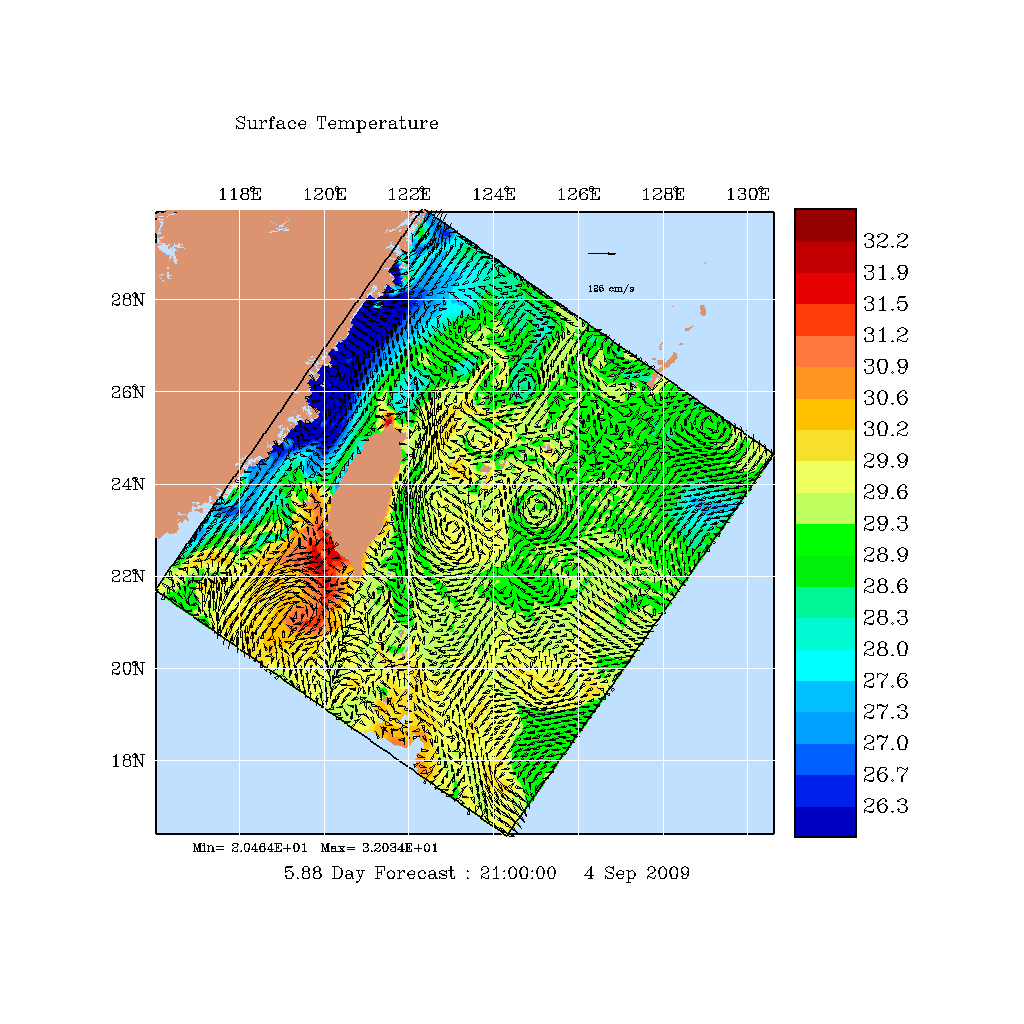
Task: Select the 130E longitude label
Action: [x=748, y=195]
